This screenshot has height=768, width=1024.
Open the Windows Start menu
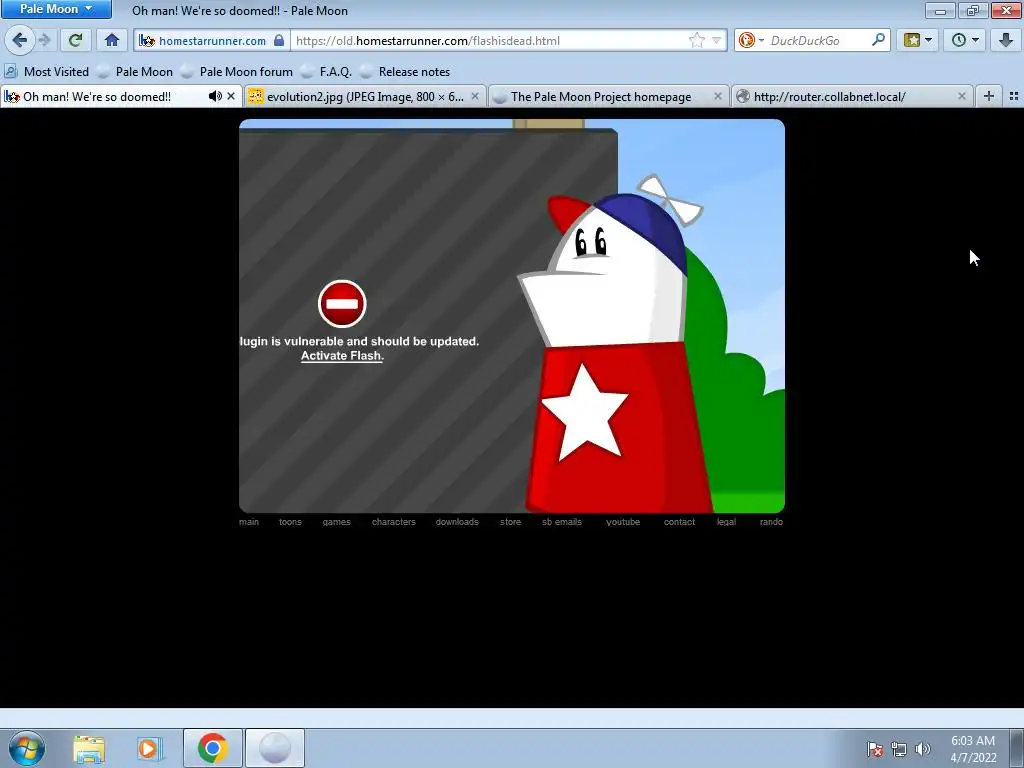tap(27, 748)
